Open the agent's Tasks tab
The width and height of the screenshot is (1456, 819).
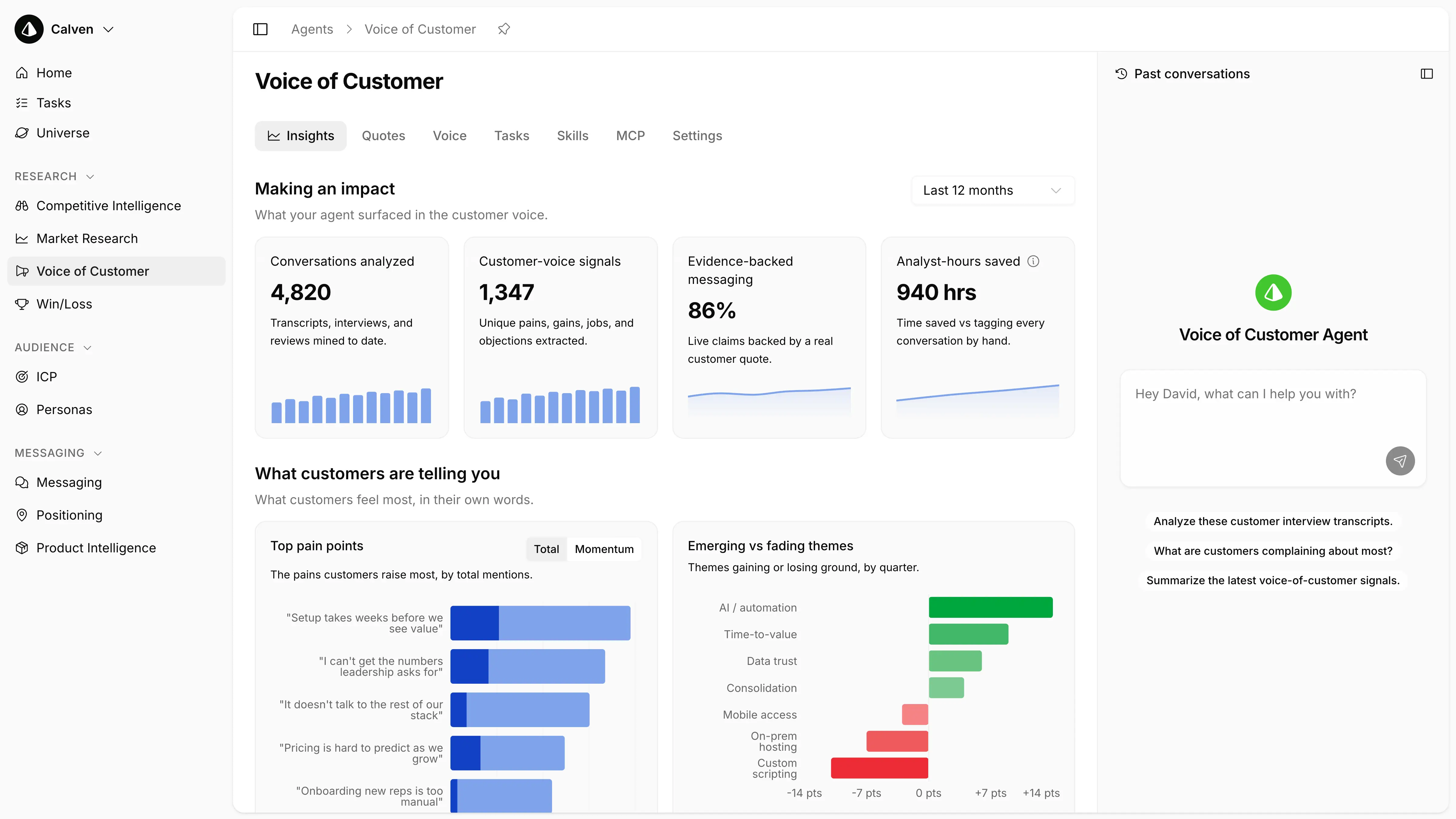[511, 136]
